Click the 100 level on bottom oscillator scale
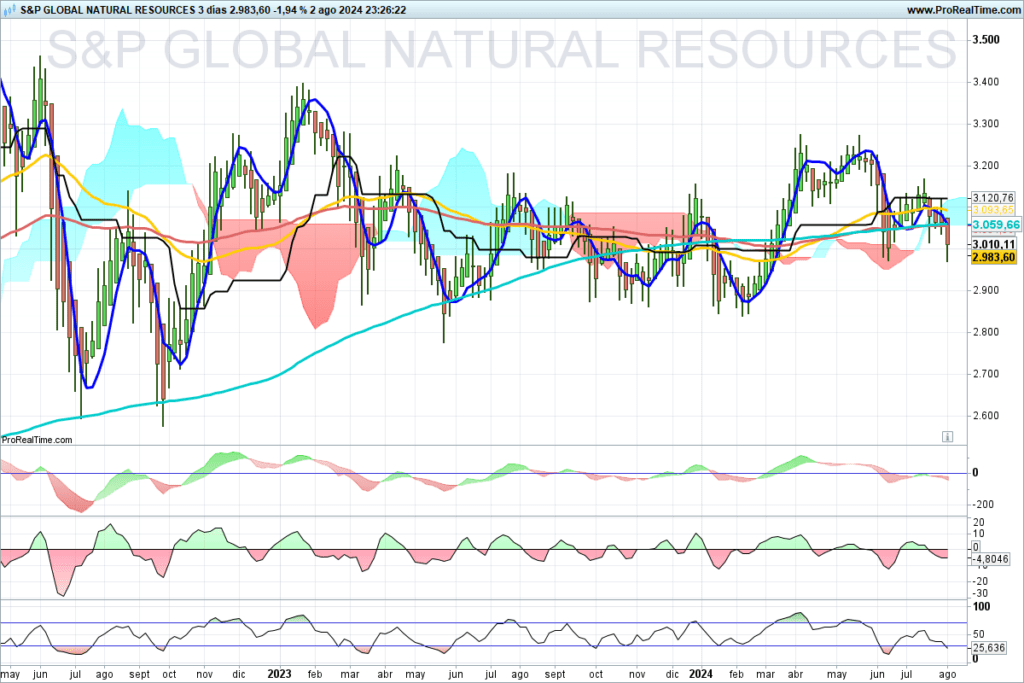Viewport: 1024px width, 683px height. click(x=982, y=607)
